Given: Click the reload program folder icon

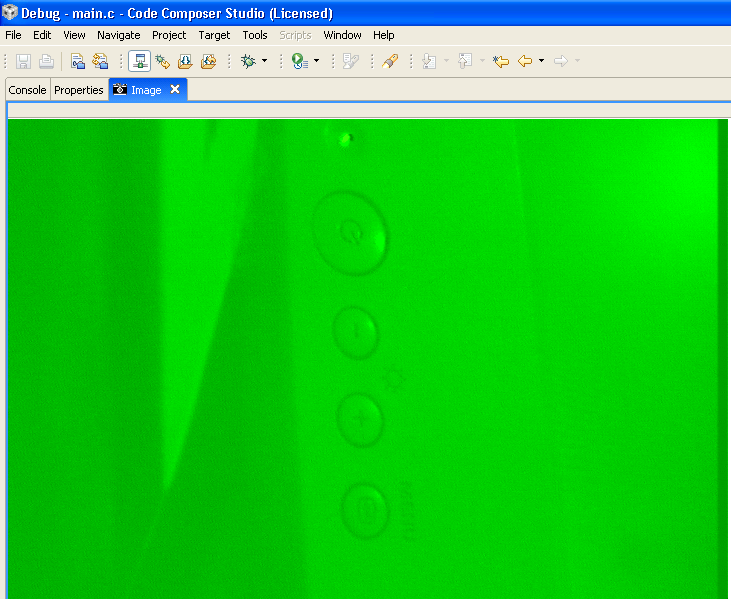Looking at the screenshot, I should pos(208,61).
